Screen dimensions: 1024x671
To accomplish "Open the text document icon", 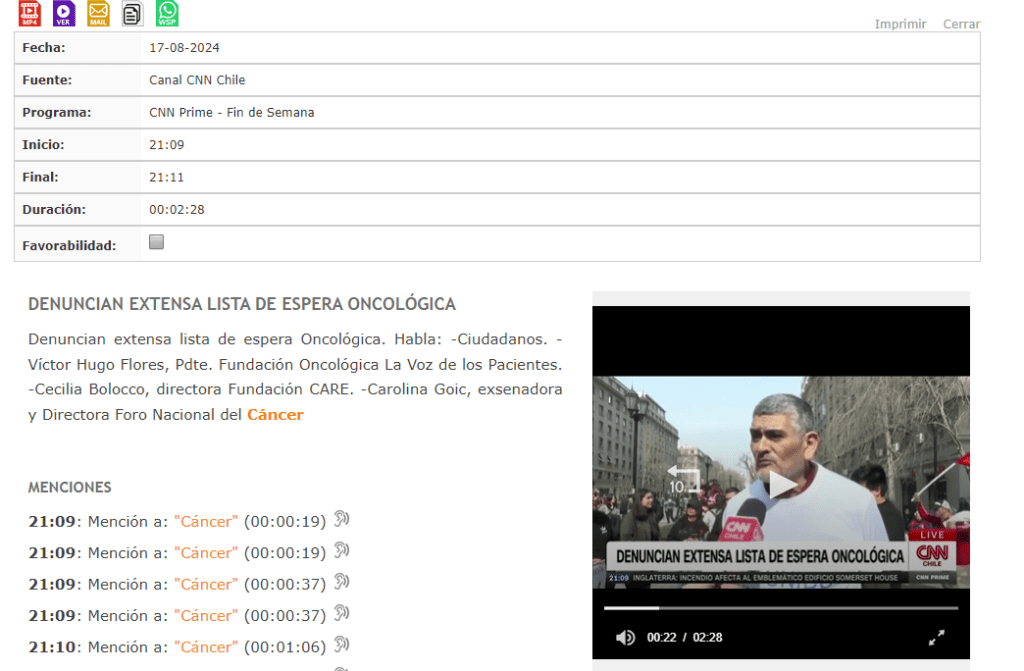I will click(133, 14).
